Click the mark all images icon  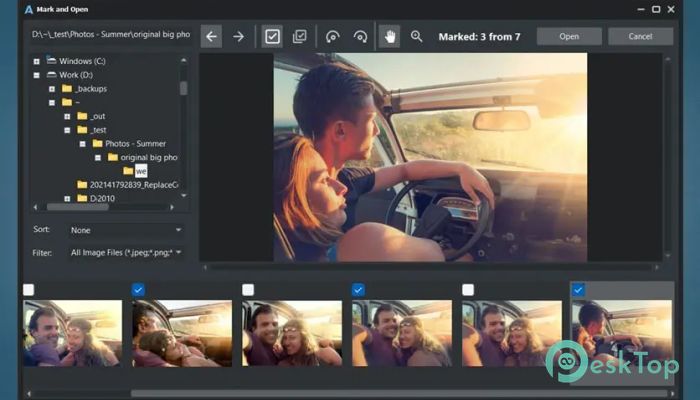coord(300,36)
